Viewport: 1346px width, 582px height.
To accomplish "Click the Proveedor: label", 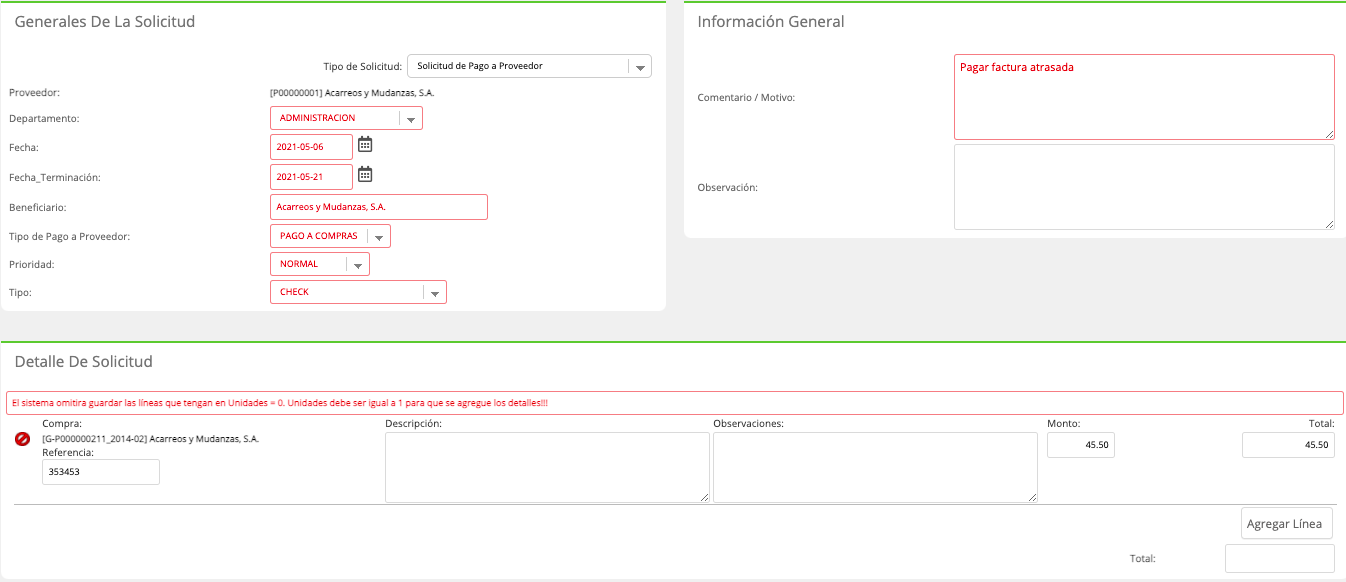I will coord(35,93).
